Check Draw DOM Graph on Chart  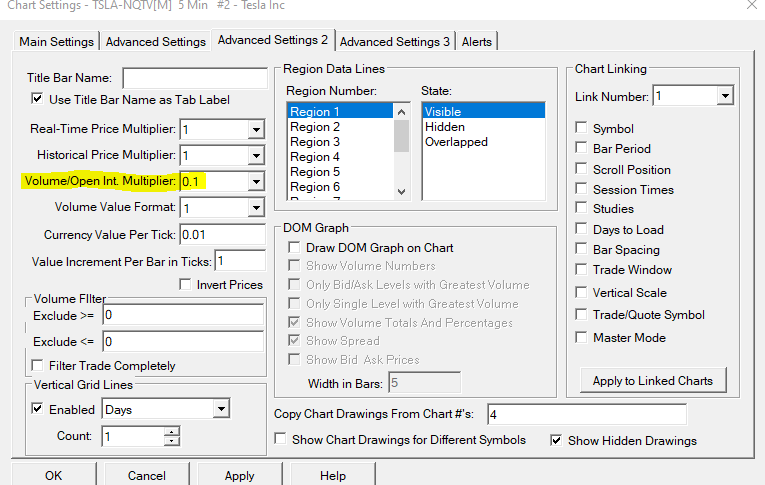click(x=294, y=247)
